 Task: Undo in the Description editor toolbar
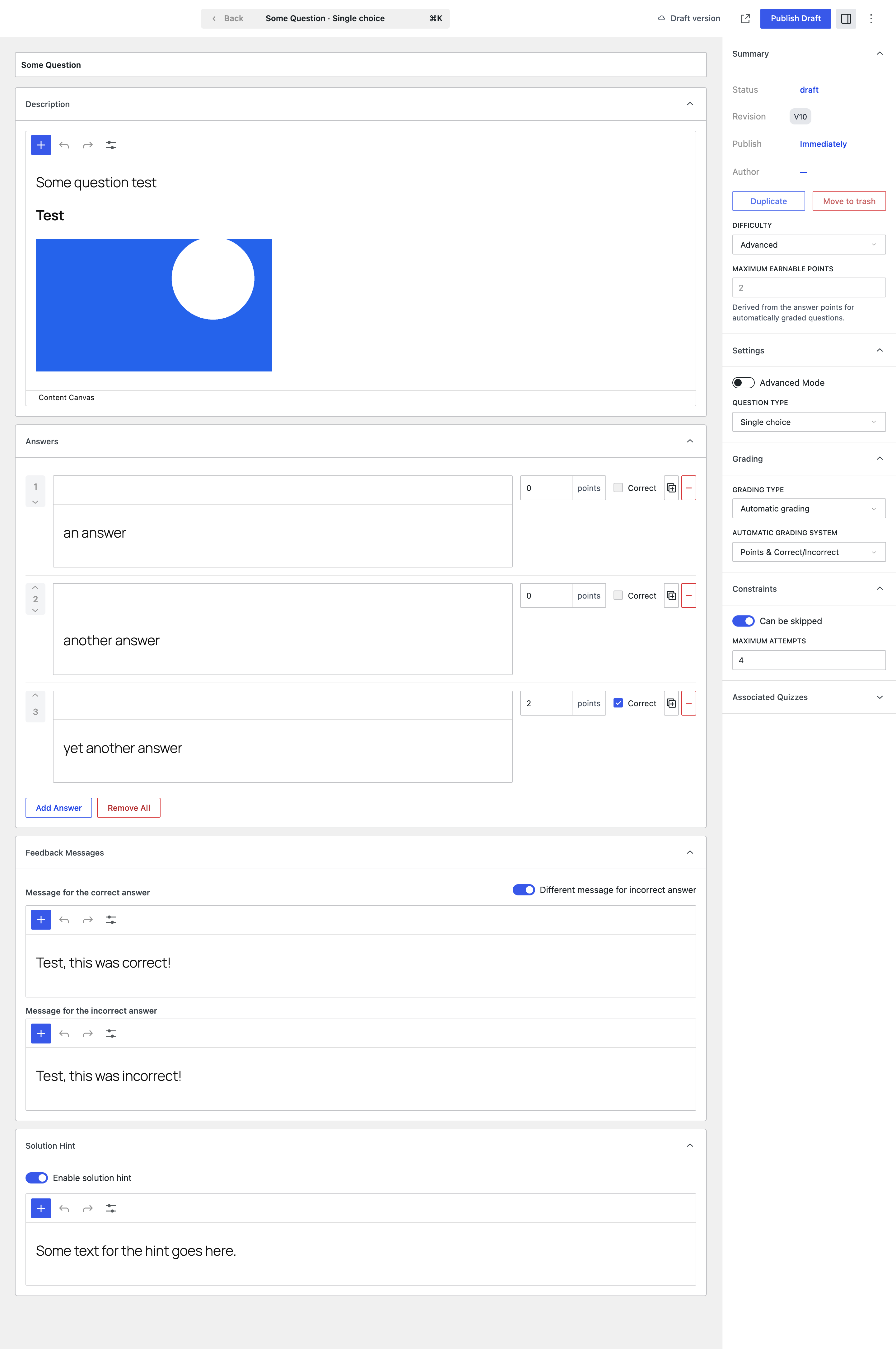pyautogui.click(x=64, y=145)
